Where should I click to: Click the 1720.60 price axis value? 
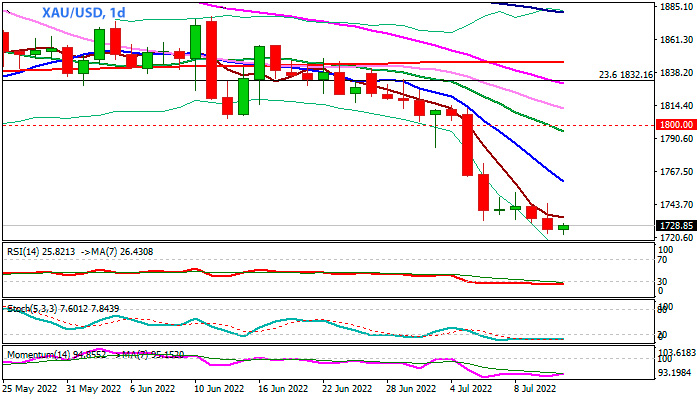[676, 238]
